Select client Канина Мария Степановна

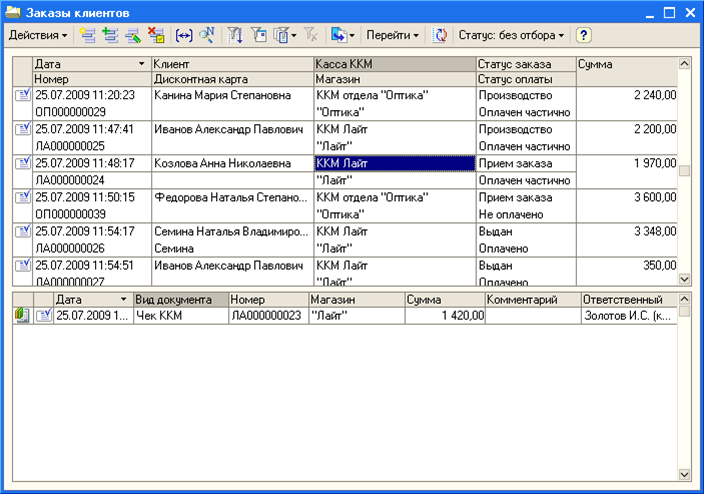pyautogui.click(x=222, y=95)
